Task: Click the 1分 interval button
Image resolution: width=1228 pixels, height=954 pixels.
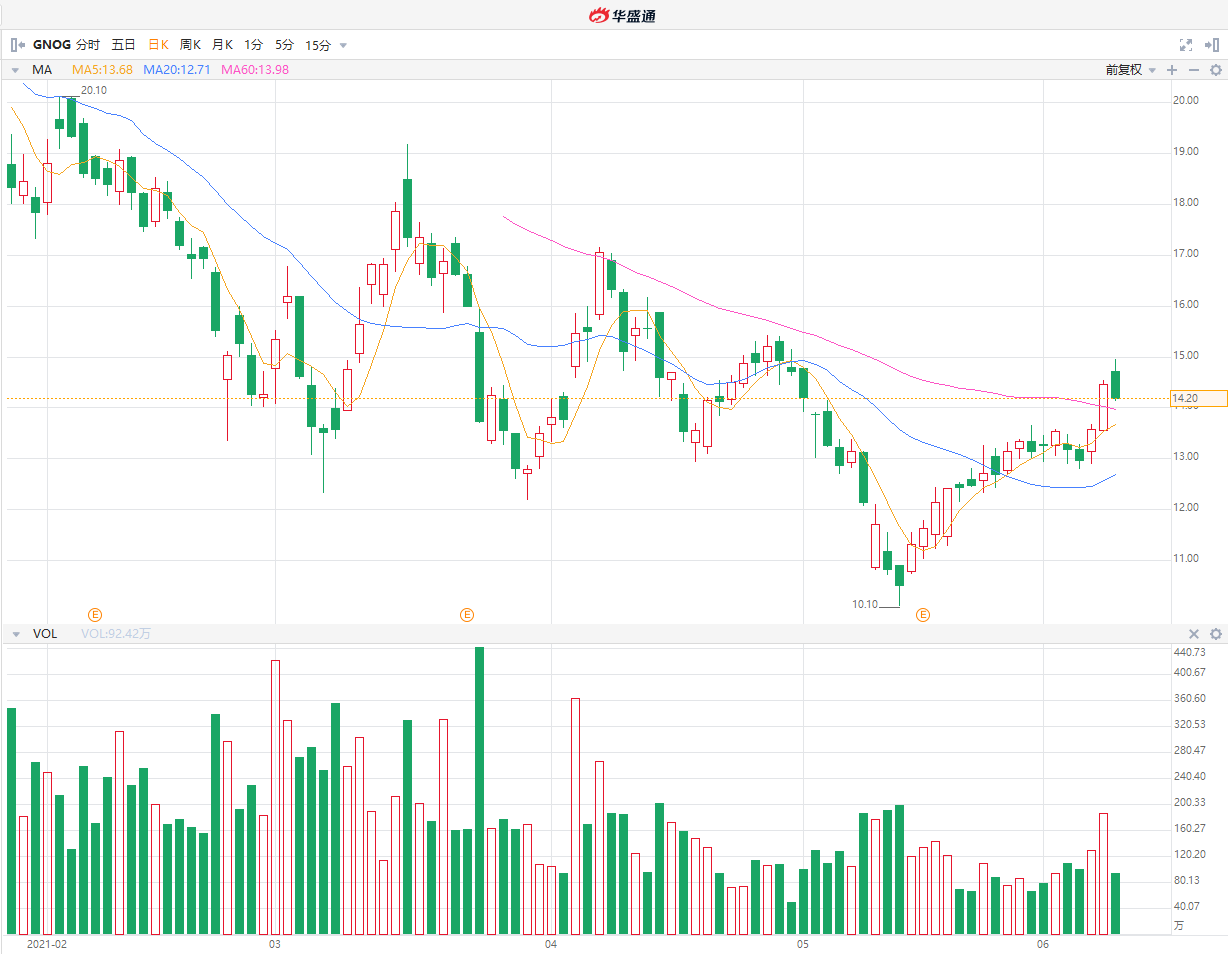Action: click(x=254, y=45)
